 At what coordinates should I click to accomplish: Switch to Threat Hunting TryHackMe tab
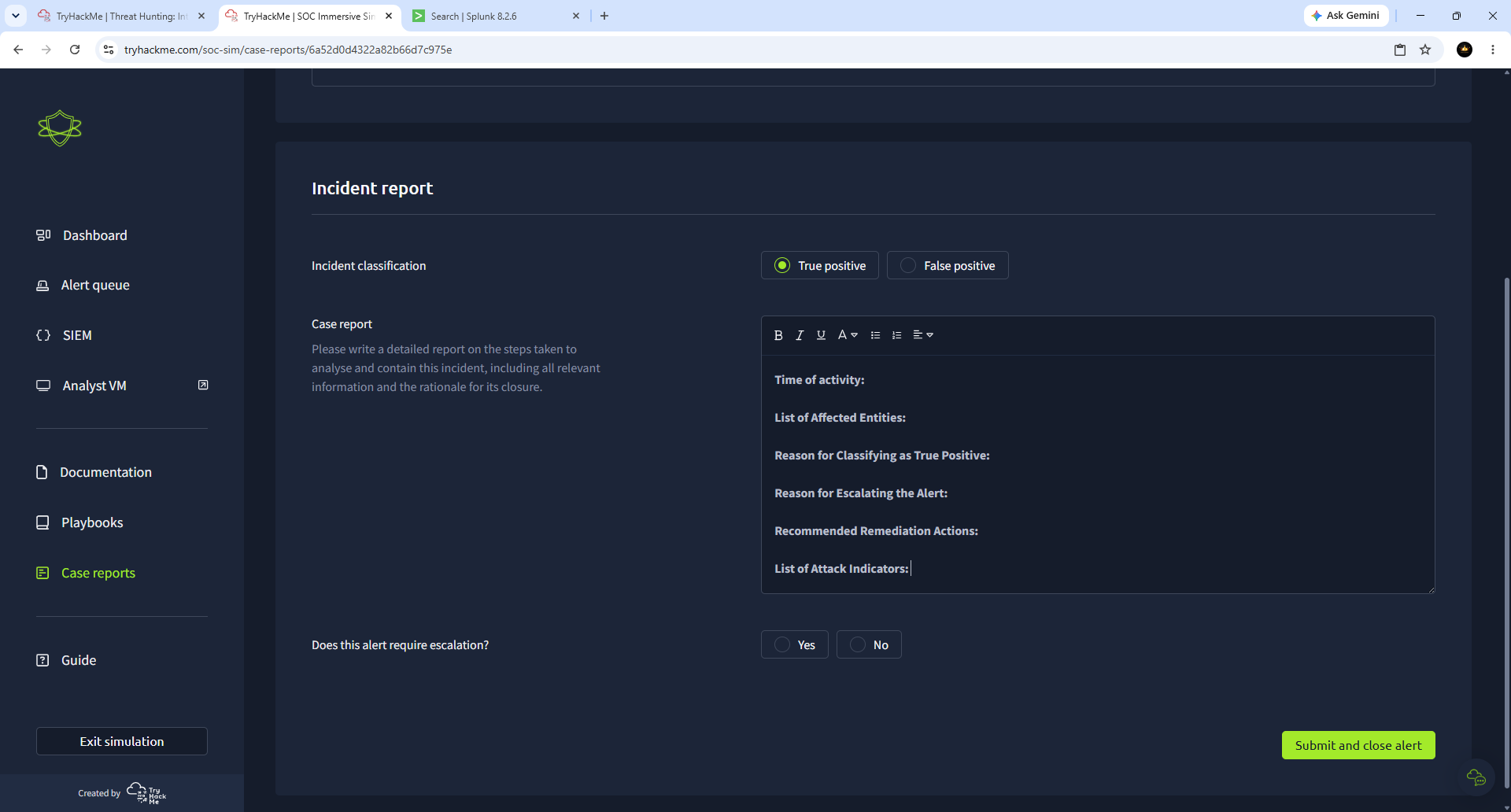pos(122,16)
